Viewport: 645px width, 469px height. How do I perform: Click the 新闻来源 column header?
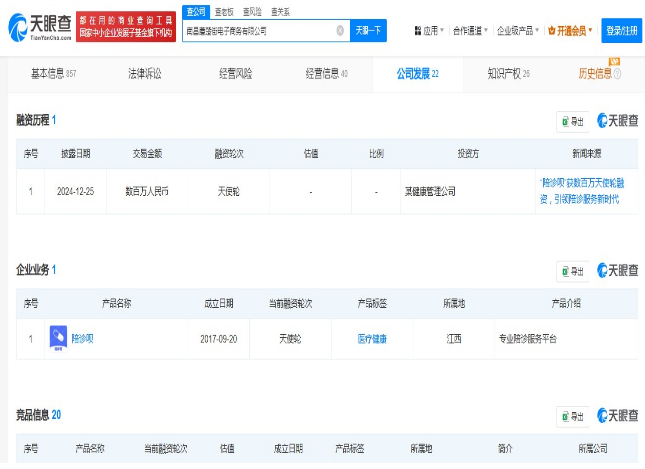pyautogui.click(x=587, y=154)
